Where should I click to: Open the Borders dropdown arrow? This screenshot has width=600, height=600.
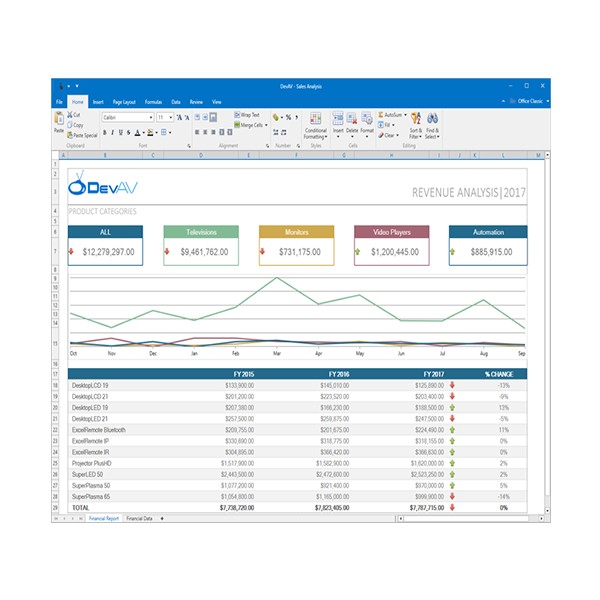[170, 133]
